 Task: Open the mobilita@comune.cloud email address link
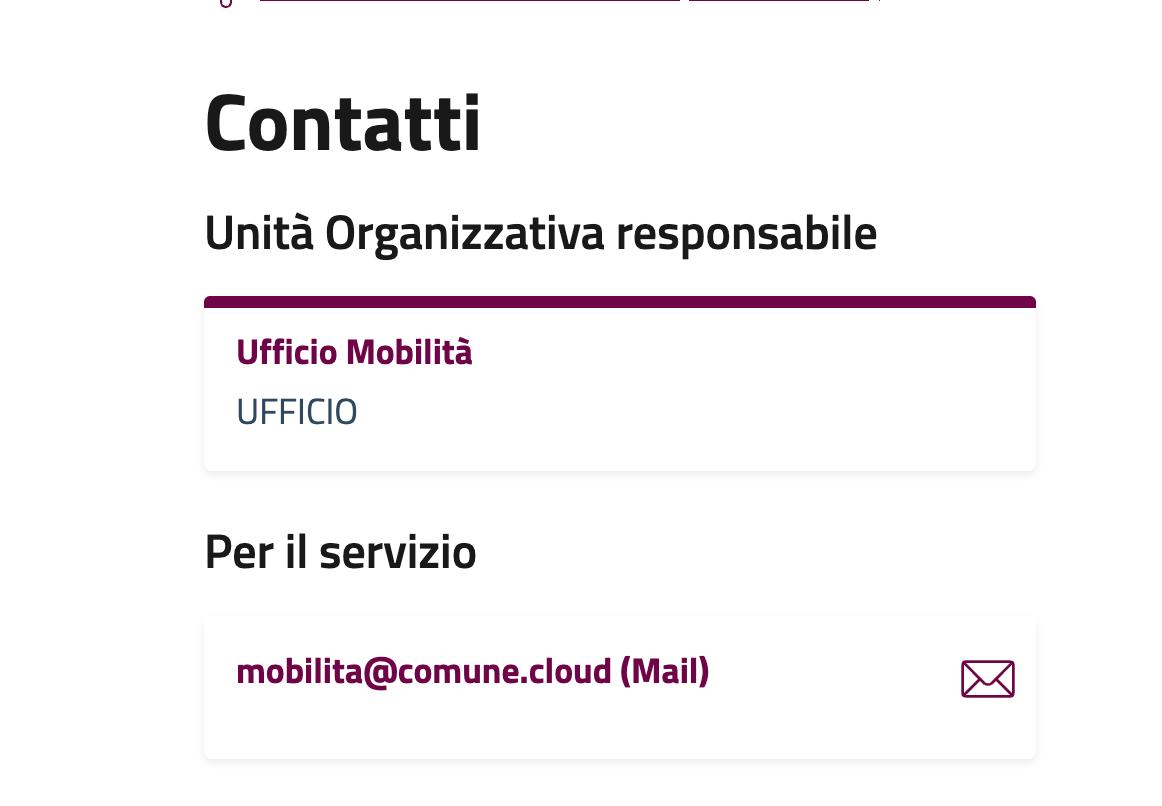coord(472,671)
